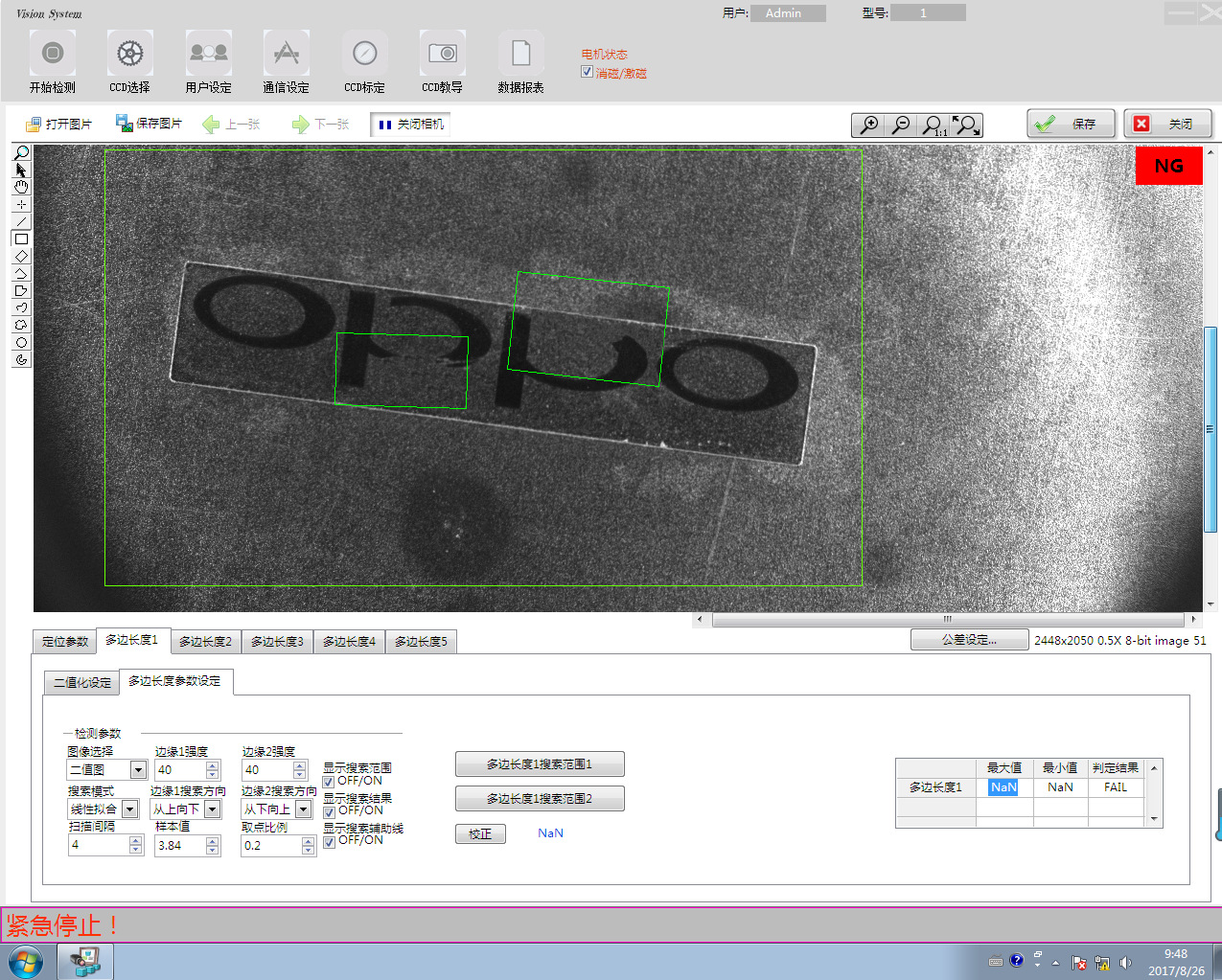Reset the image zoom to 1:1
The height and width of the screenshot is (980, 1222).
(x=933, y=125)
